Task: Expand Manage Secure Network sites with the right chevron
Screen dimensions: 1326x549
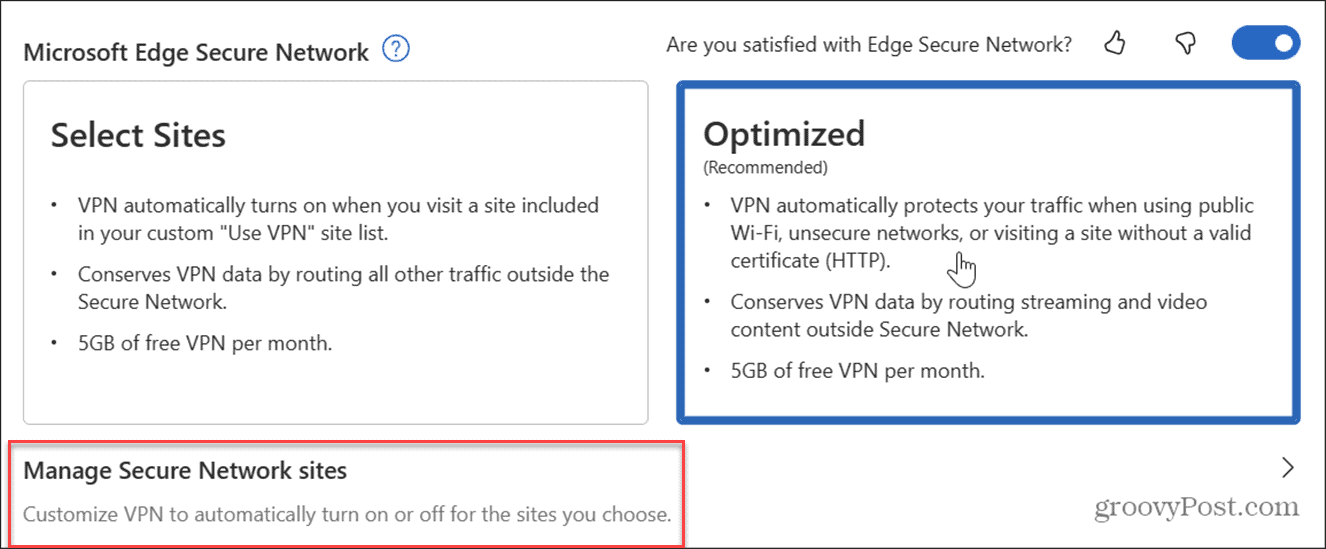Action: click(1288, 467)
